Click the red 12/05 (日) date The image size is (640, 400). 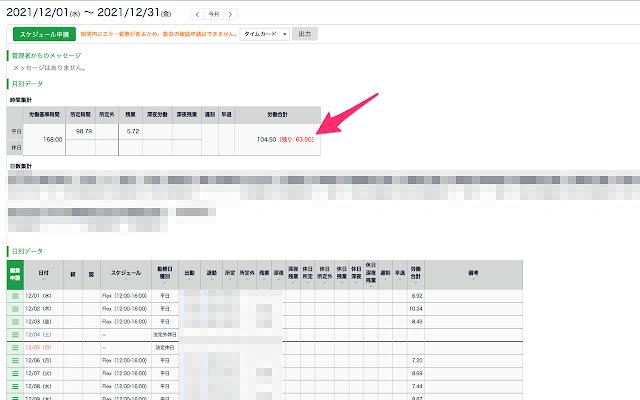point(38,348)
